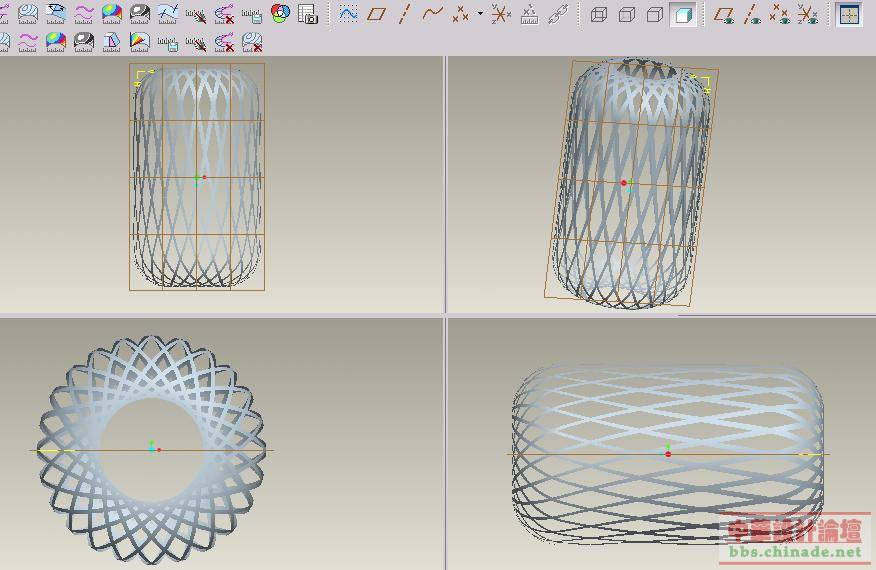876x570 pixels.
Task: Choose the Datum Curve tool
Action: 432,14
